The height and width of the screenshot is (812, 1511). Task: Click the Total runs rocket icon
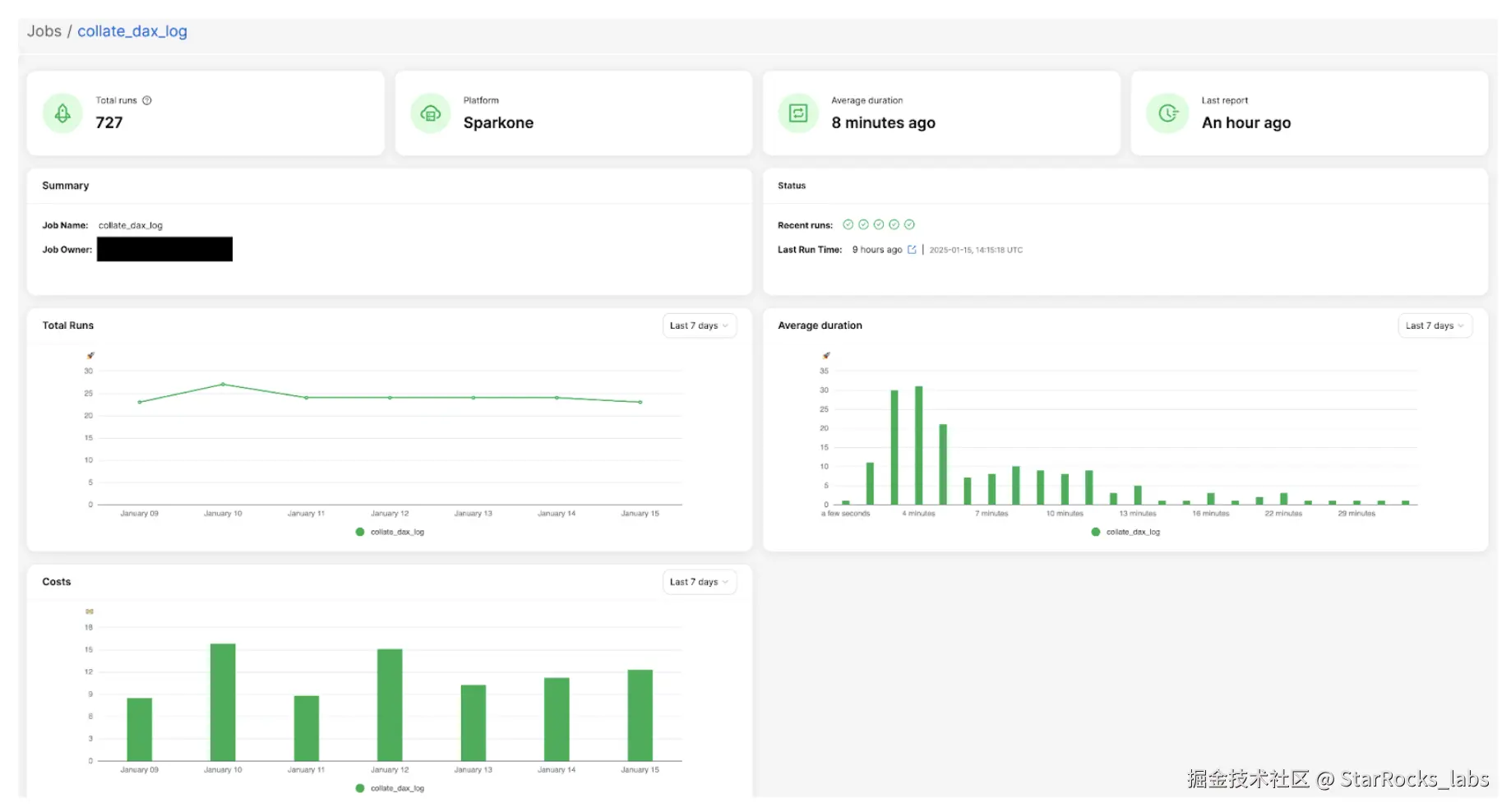pyautogui.click(x=62, y=113)
